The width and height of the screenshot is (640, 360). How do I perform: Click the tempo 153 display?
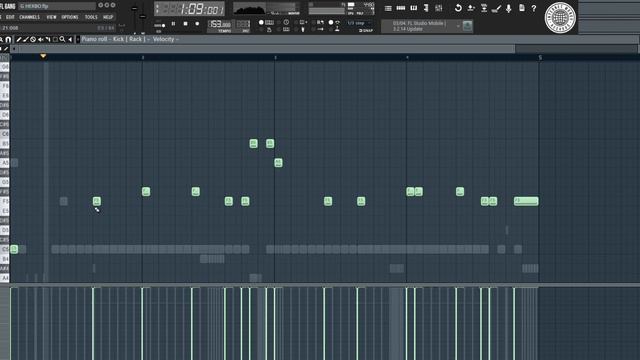[220, 24]
